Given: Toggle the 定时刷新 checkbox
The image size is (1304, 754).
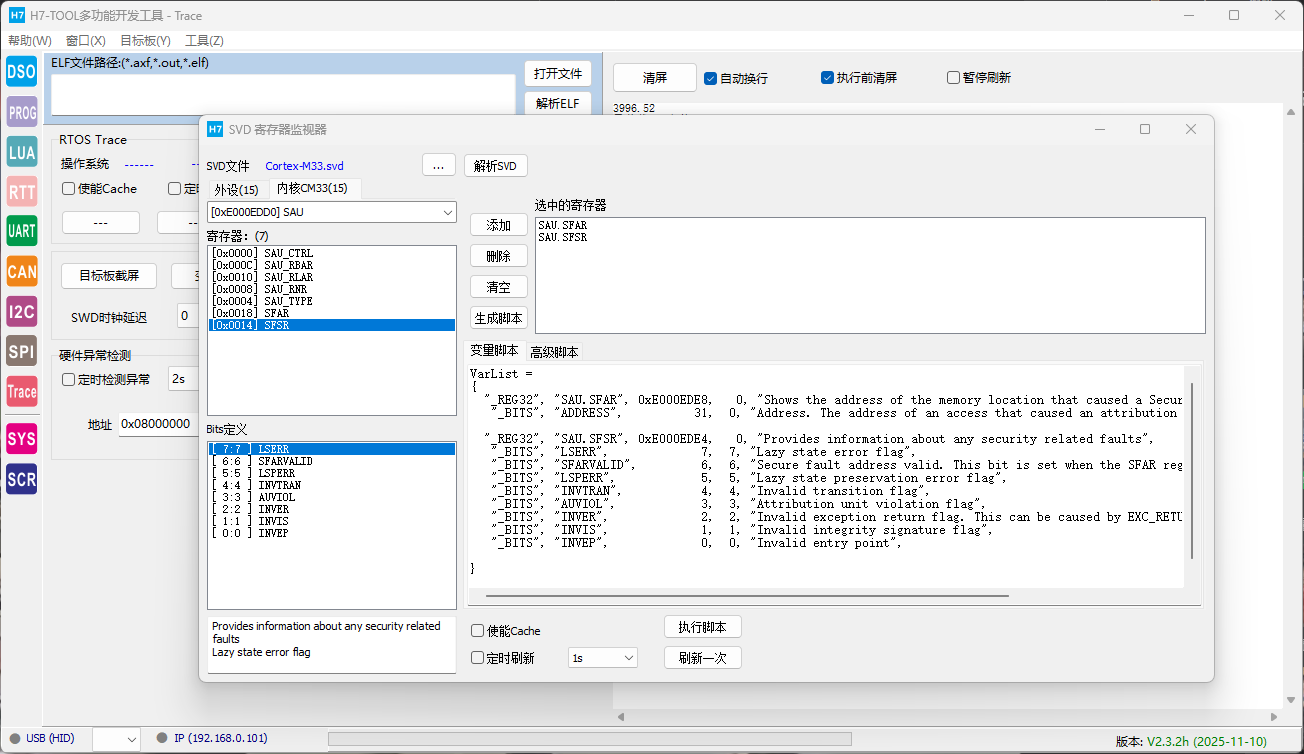Looking at the screenshot, I should (478, 658).
